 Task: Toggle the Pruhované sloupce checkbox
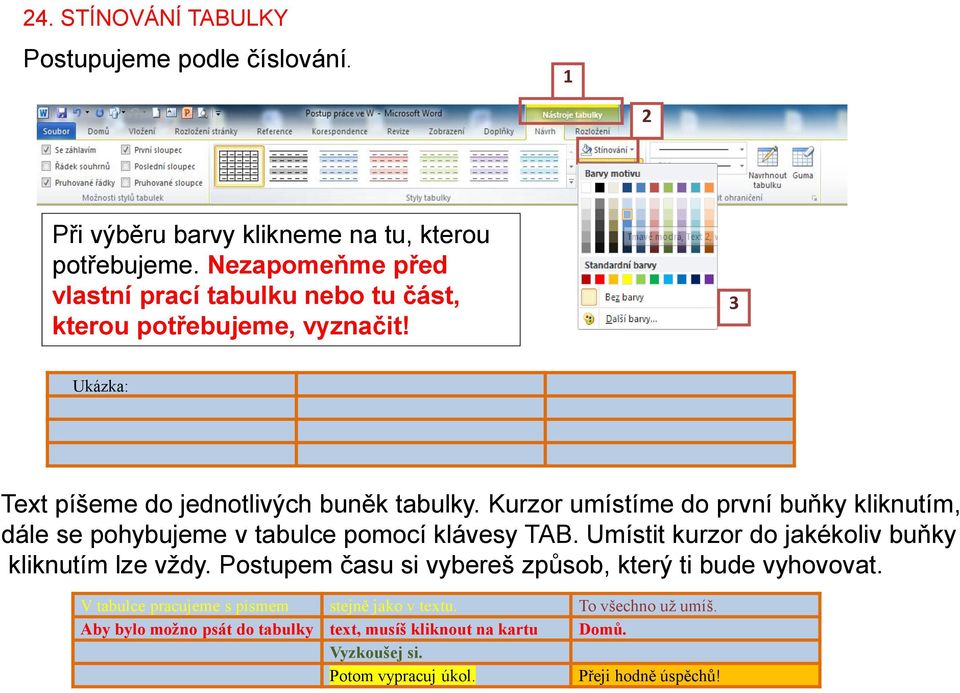point(126,182)
